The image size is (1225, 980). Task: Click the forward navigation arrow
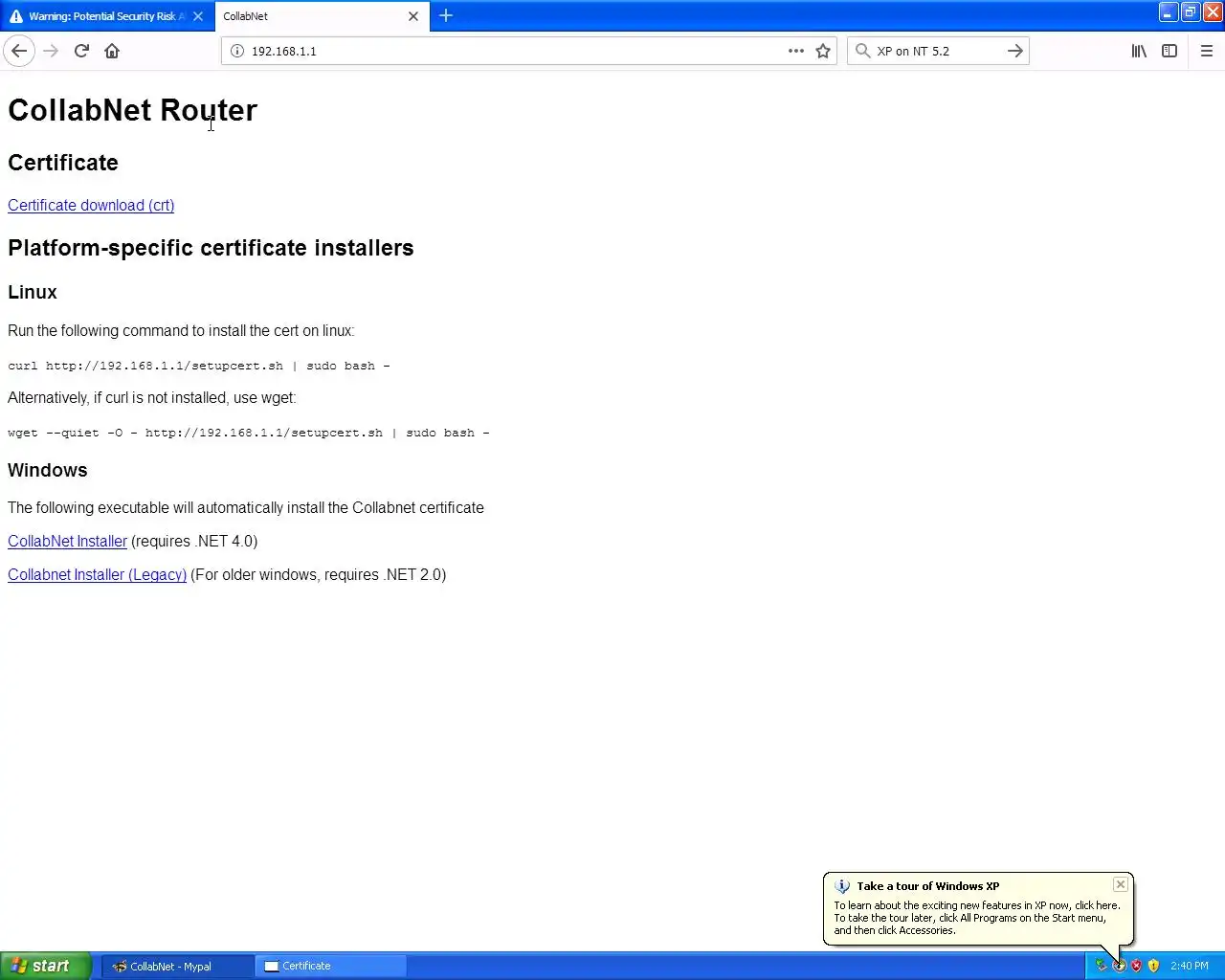pos(51,51)
